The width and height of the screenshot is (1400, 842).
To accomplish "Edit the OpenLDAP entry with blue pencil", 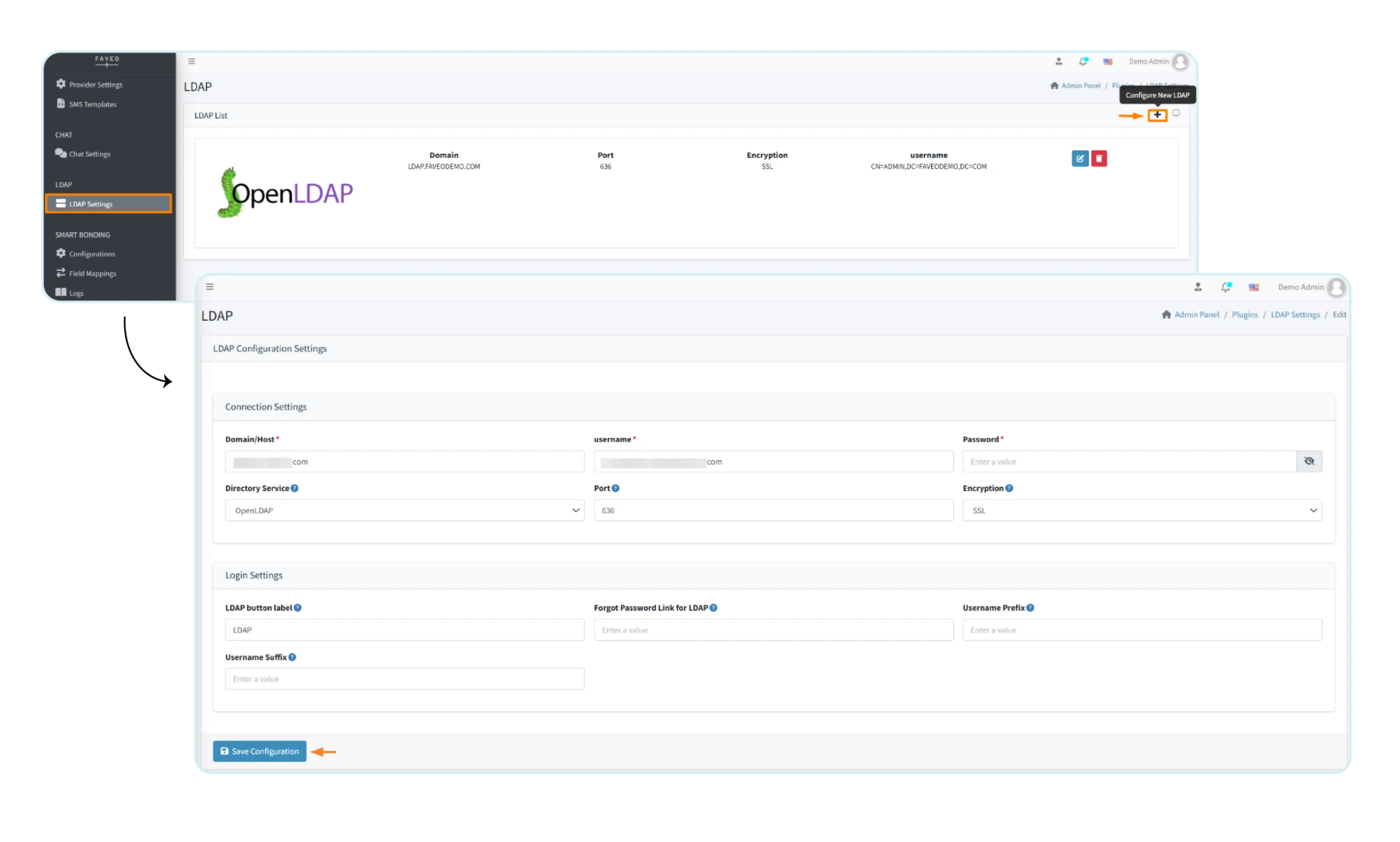I will click(1080, 159).
